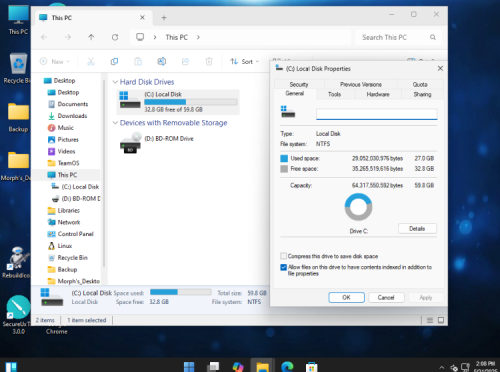The image size is (500, 372).
Task: Open Microsoft Store from the taskbar
Action: (x=311, y=367)
